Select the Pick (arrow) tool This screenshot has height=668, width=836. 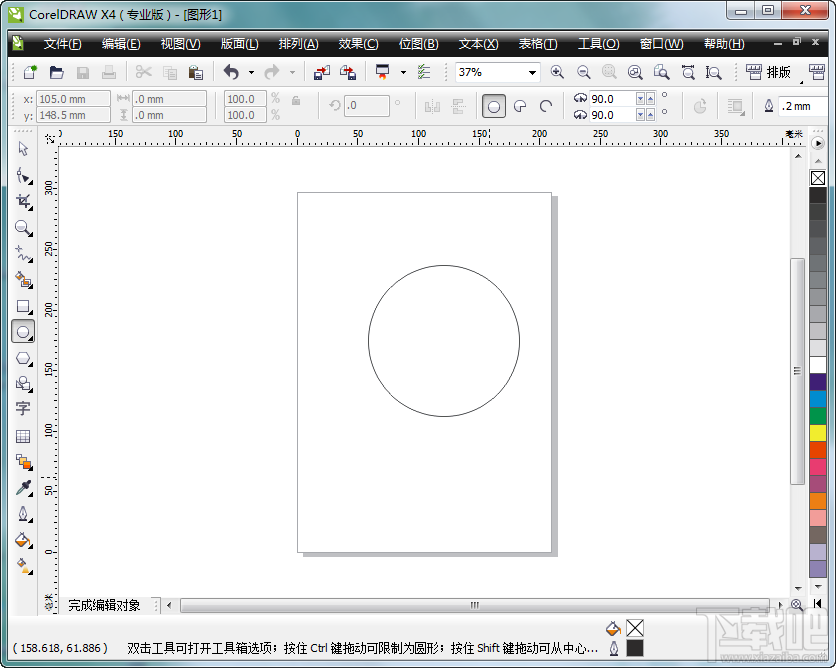click(23, 149)
